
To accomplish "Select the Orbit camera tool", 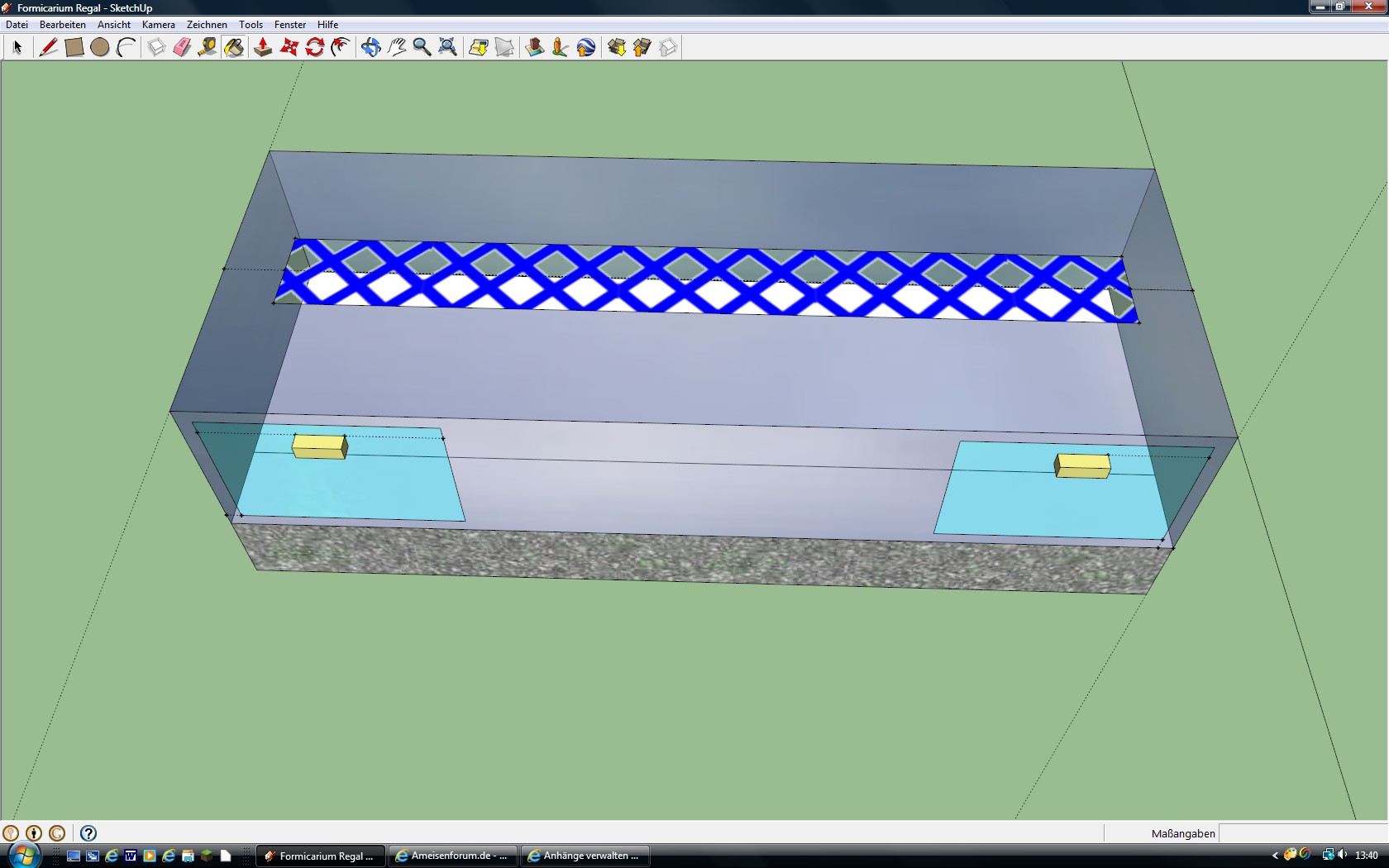I will 370,47.
